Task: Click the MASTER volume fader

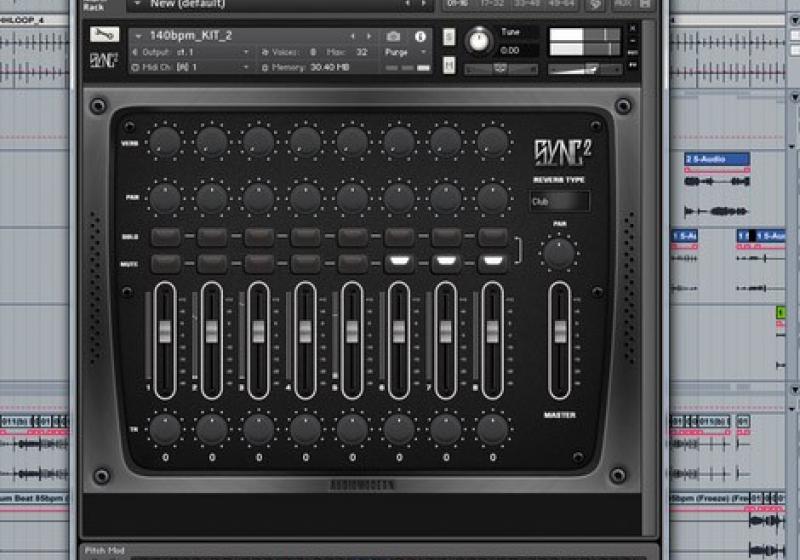Action: click(559, 330)
